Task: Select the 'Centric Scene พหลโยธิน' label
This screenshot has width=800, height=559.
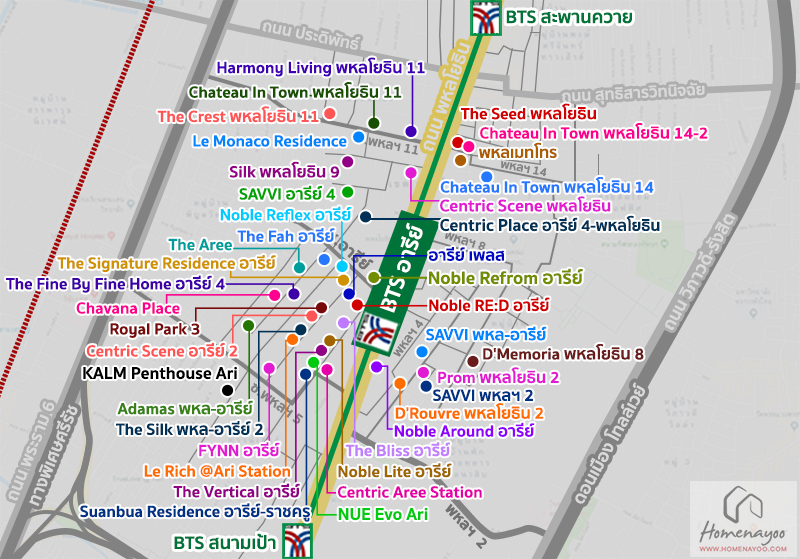Action: [x=525, y=206]
